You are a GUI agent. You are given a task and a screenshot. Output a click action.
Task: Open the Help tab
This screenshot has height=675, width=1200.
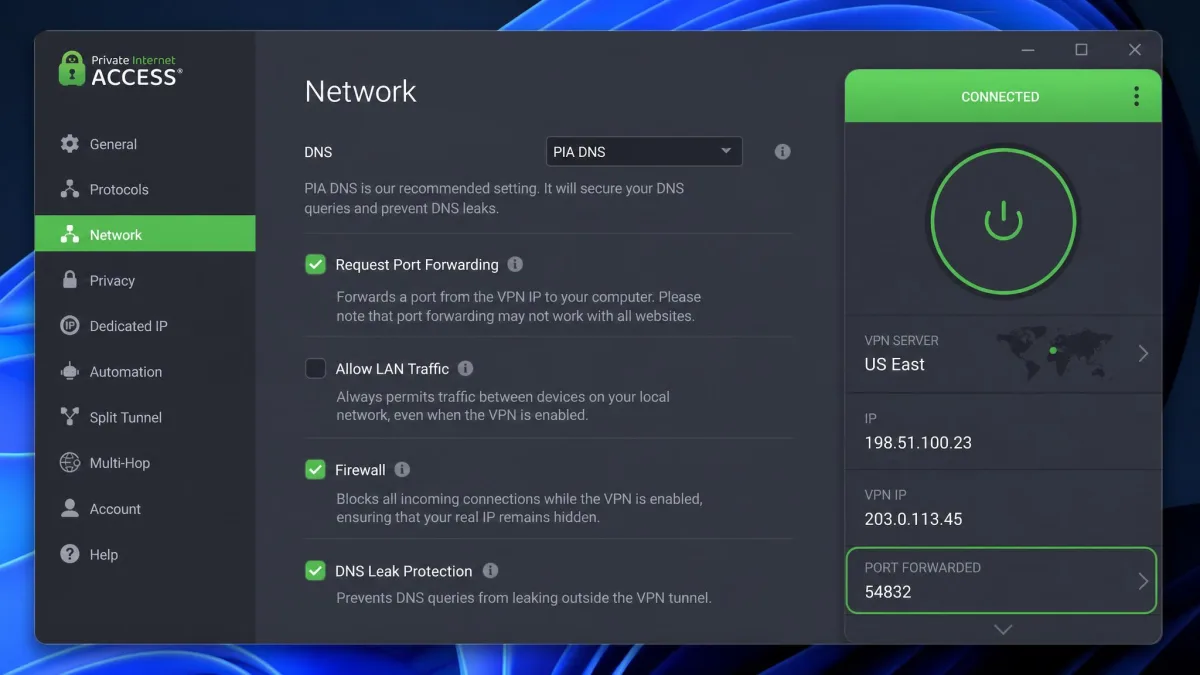coord(145,554)
